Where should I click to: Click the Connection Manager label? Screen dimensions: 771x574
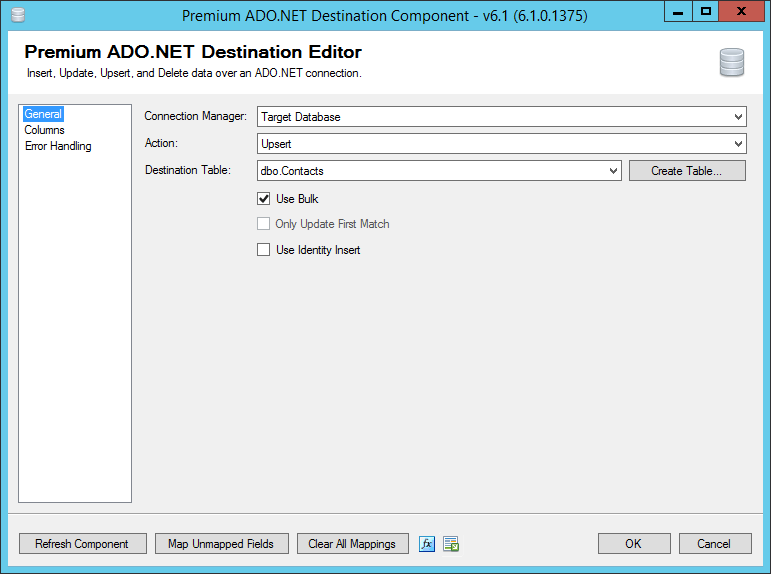[196, 116]
